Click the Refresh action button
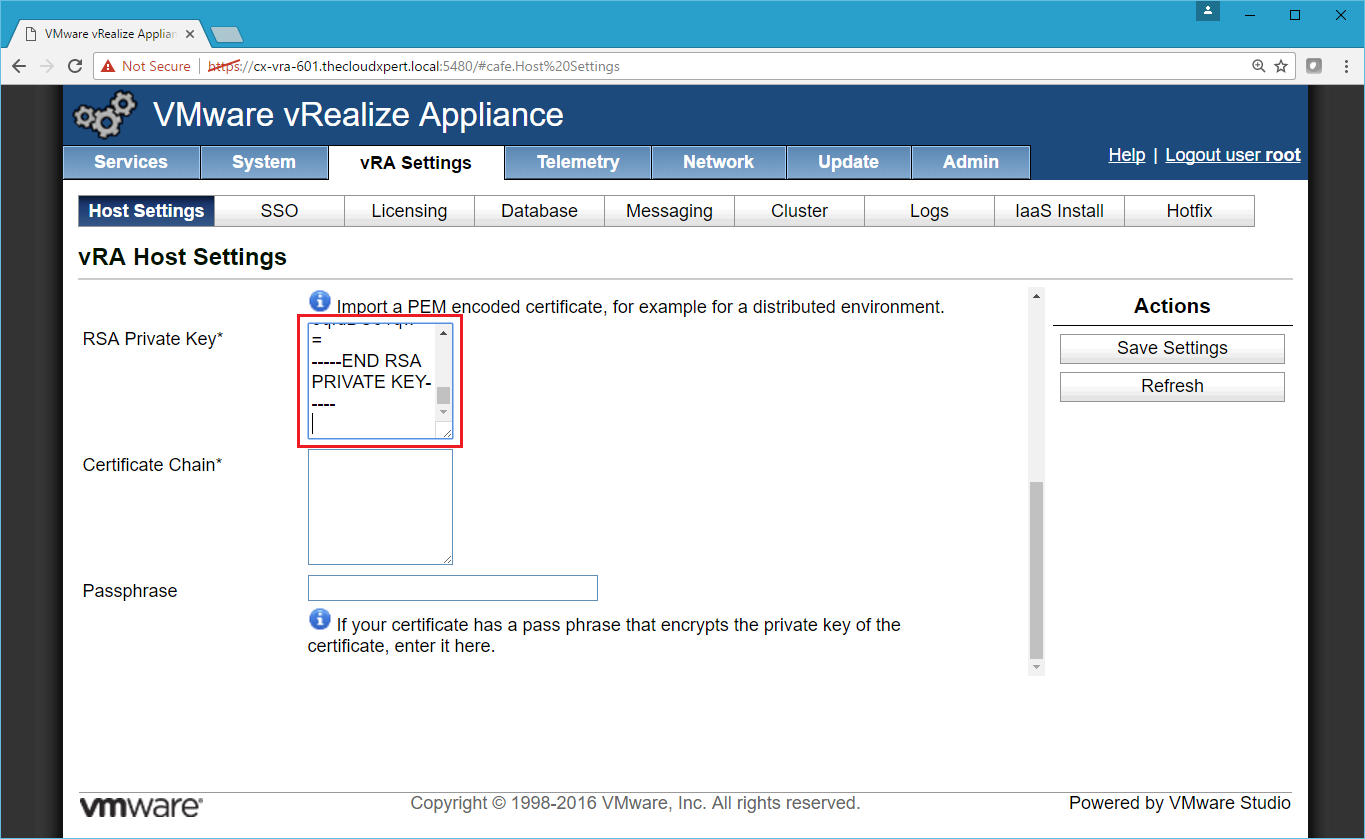 1172,386
